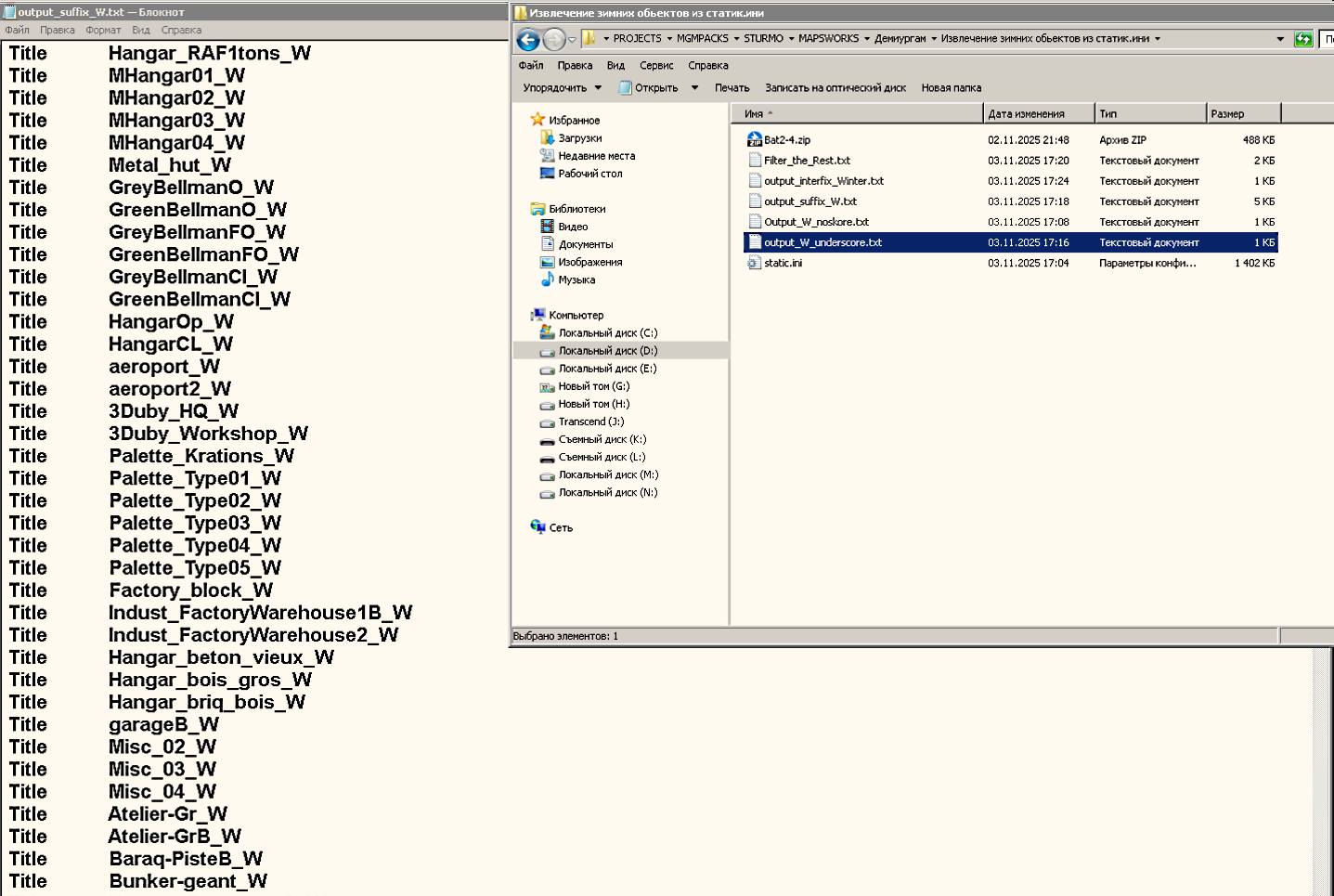This screenshot has width=1334, height=896.
Task: Open the Формат menu in Notepad
Action: coord(103,30)
